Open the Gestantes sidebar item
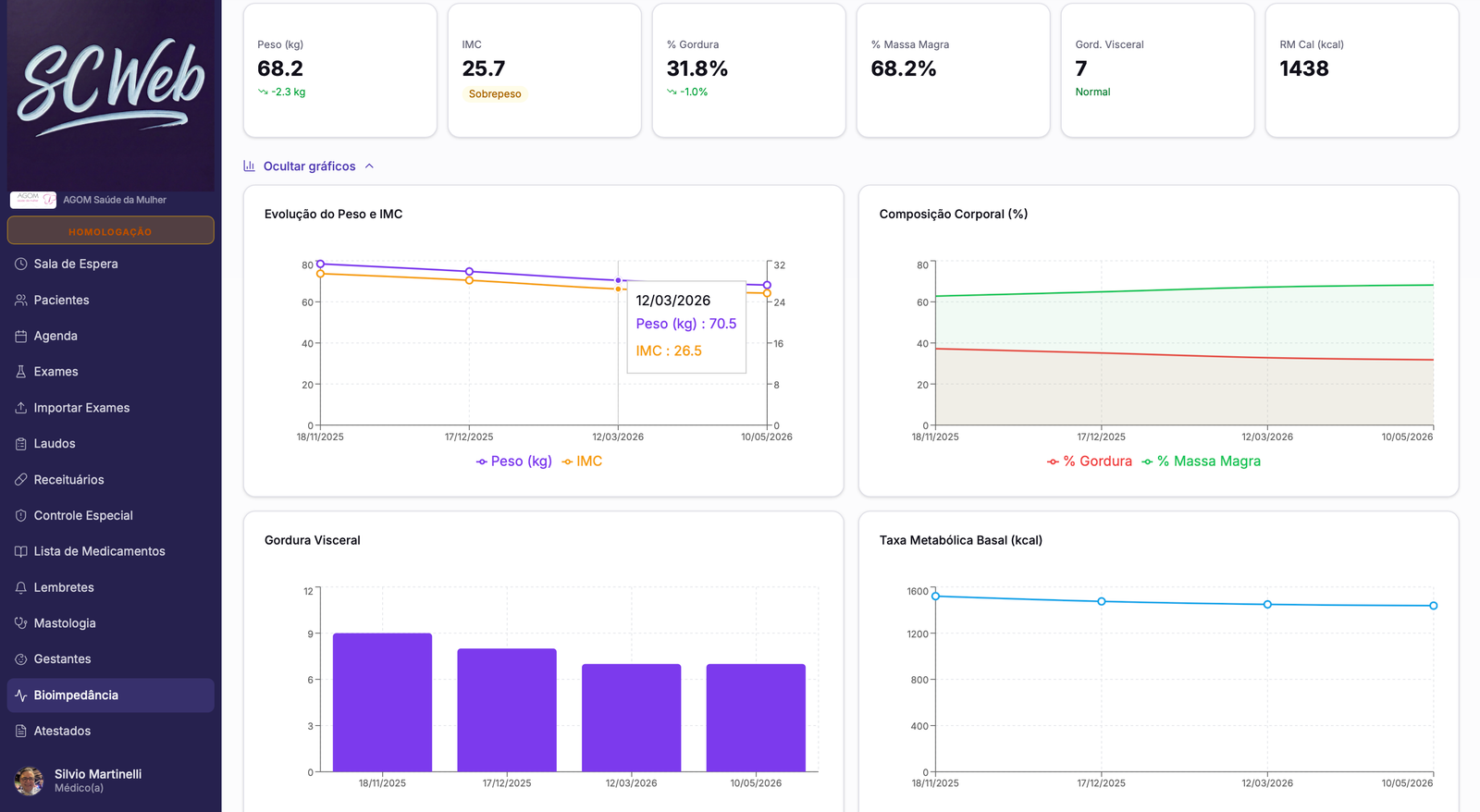This screenshot has height=812, width=1480. click(111, 659)
